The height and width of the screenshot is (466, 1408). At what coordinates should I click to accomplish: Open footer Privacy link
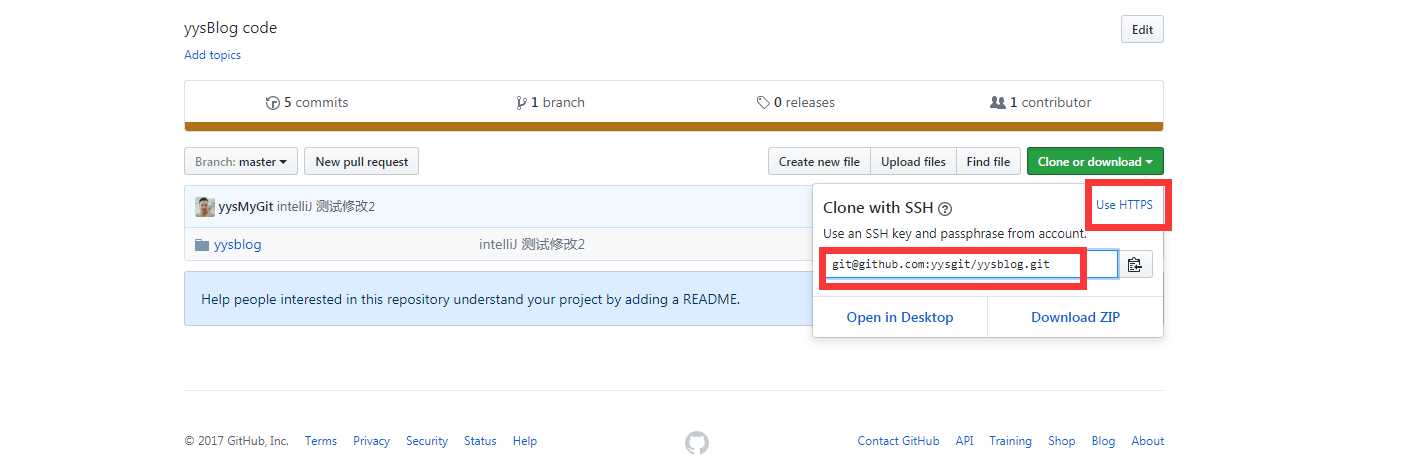tap(371, 441)
